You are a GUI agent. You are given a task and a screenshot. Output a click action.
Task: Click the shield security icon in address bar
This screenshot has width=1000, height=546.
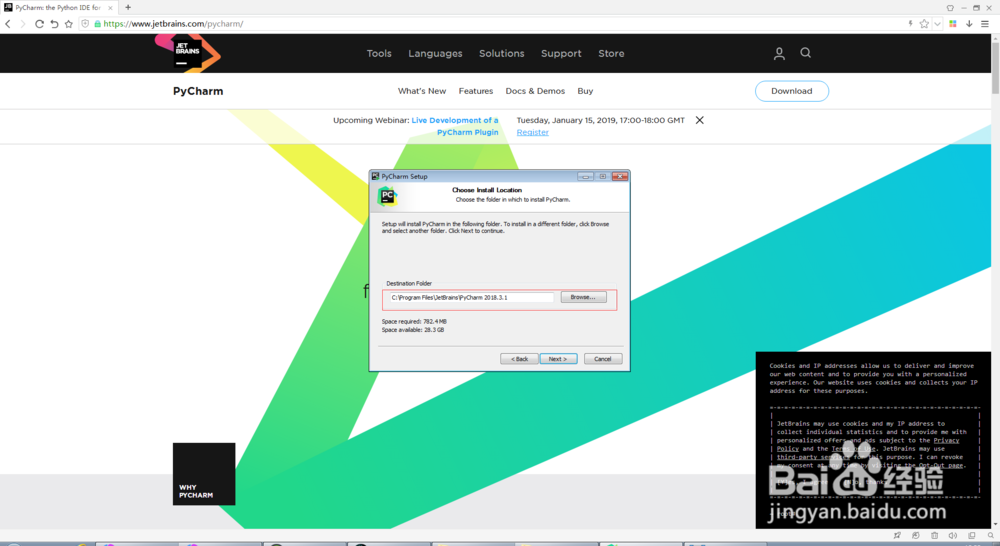click(85, 24)
